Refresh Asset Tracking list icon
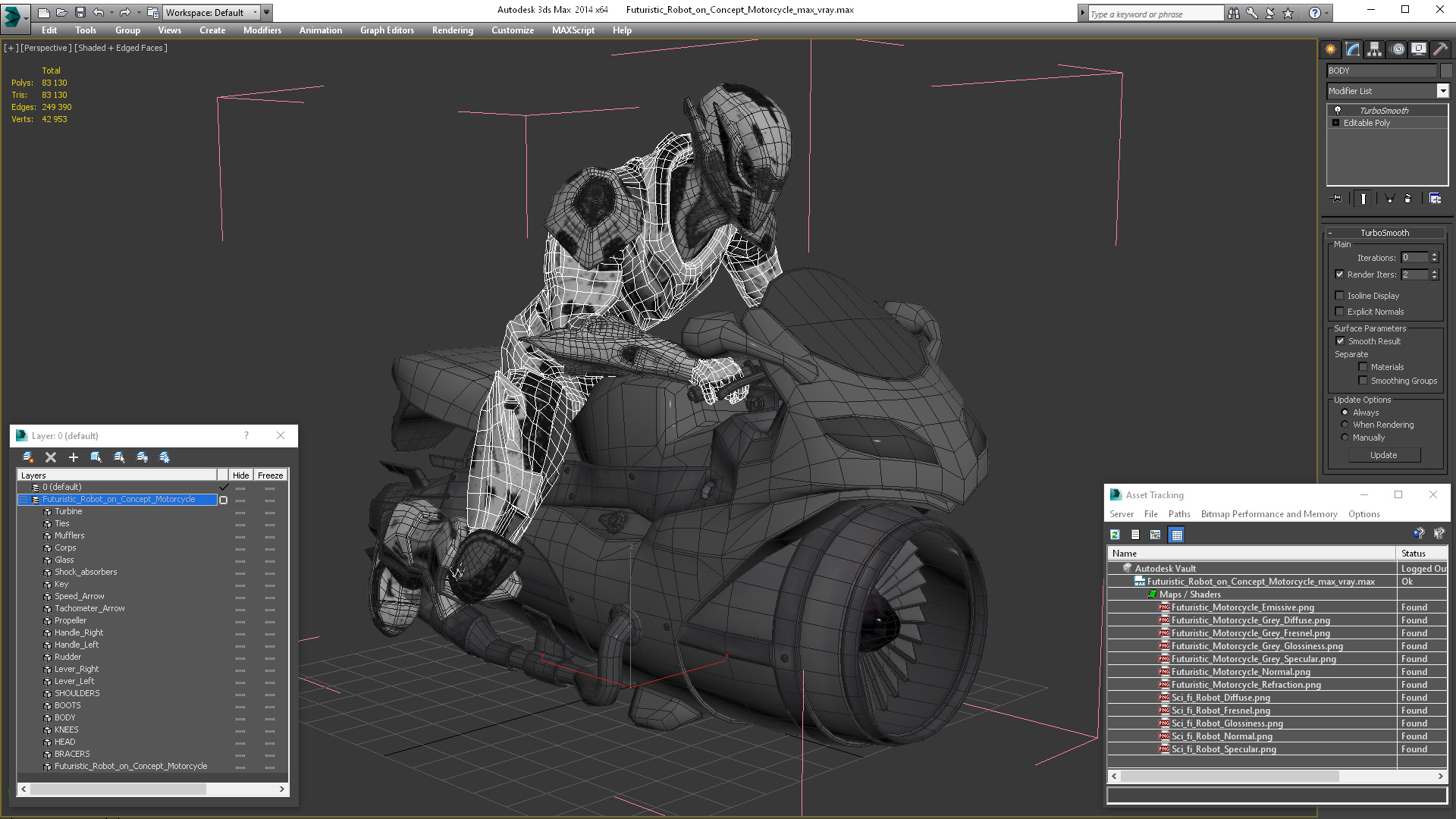The width and height of the screenshot is (1456, 819). point(1115,535)
